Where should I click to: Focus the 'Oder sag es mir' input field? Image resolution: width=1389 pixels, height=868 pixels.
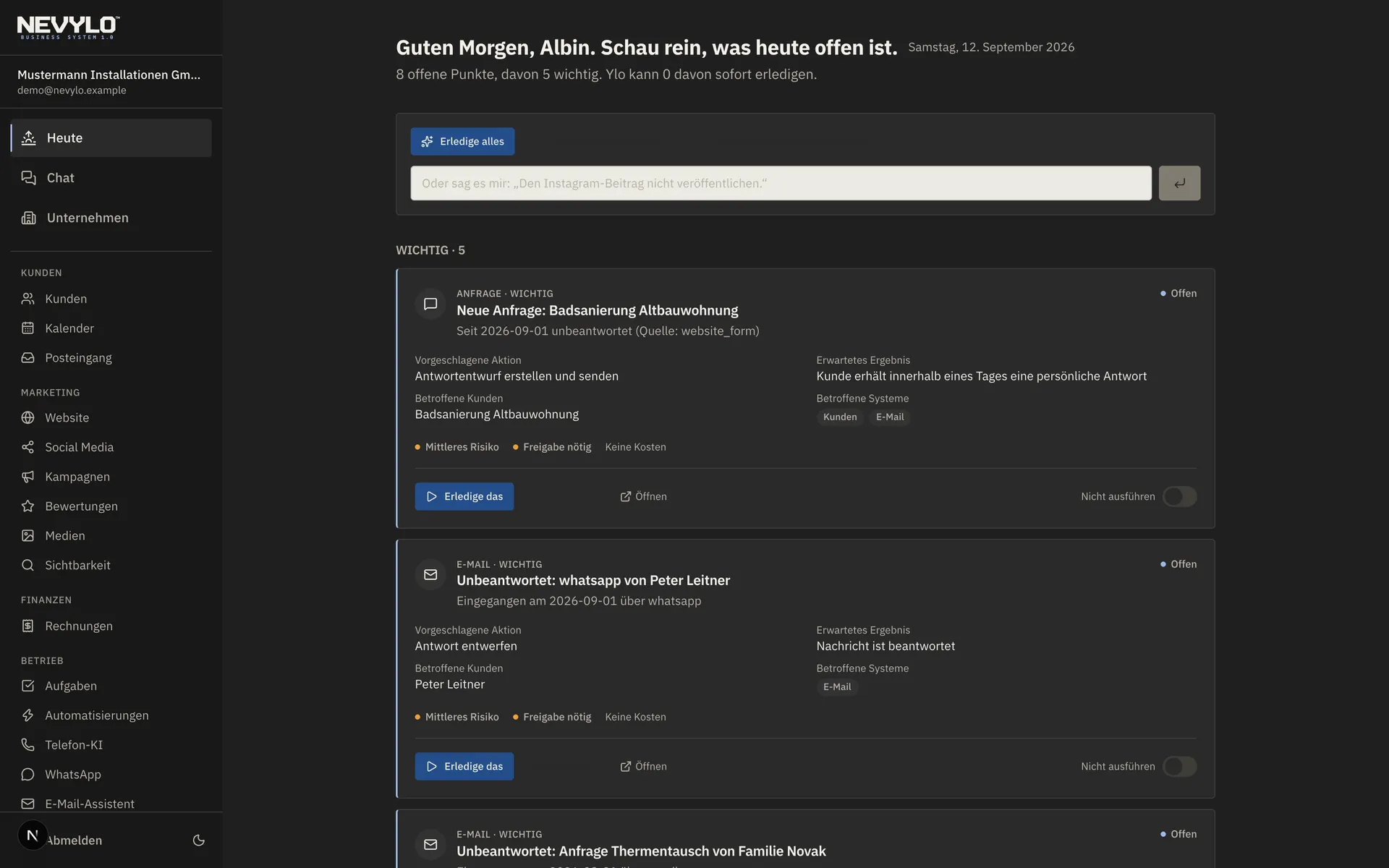781,183
